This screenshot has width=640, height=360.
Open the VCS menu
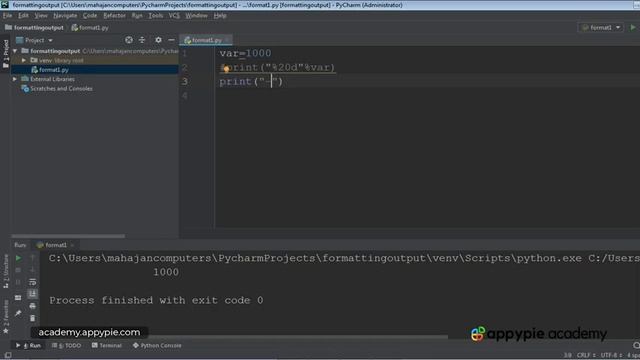[174, 16]
